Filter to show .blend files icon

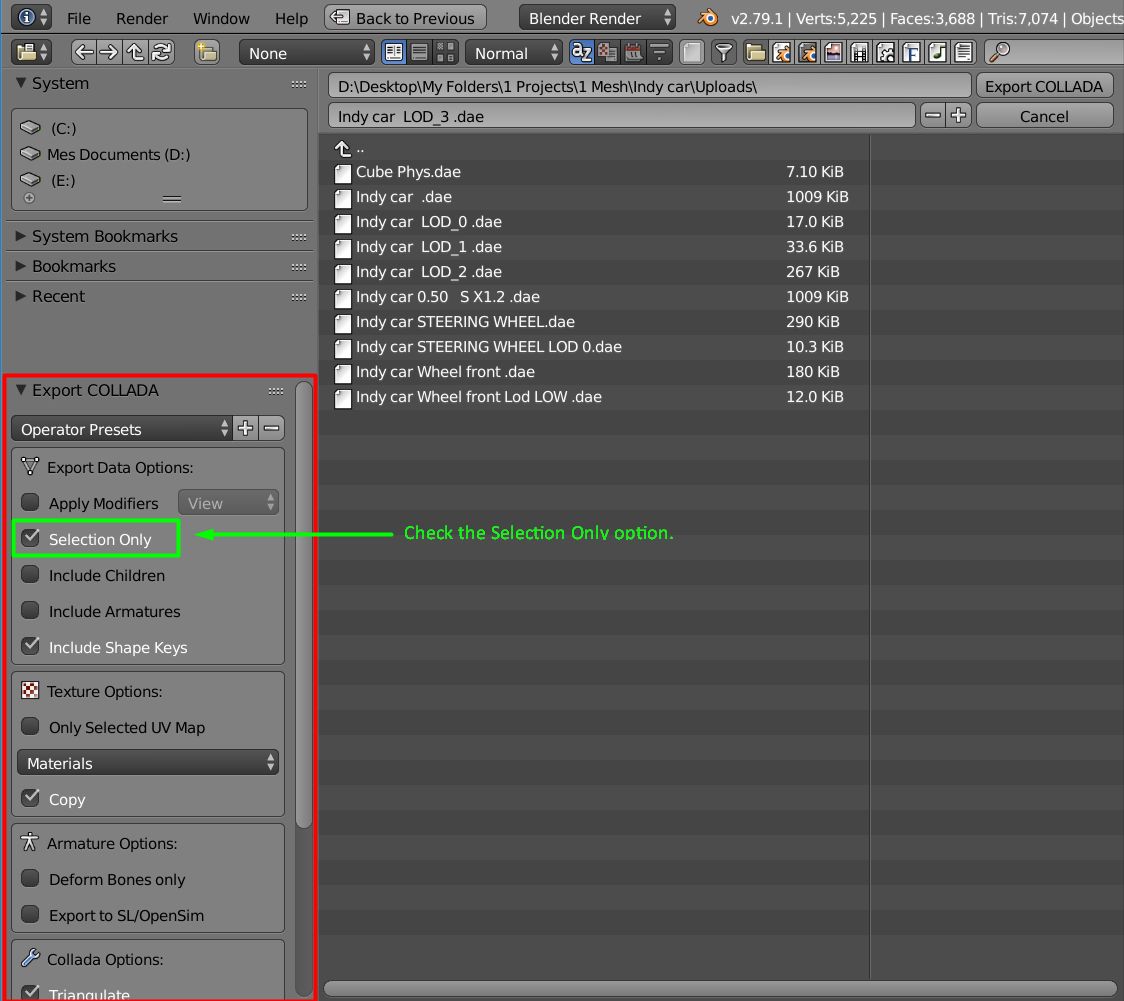point(781,52)
